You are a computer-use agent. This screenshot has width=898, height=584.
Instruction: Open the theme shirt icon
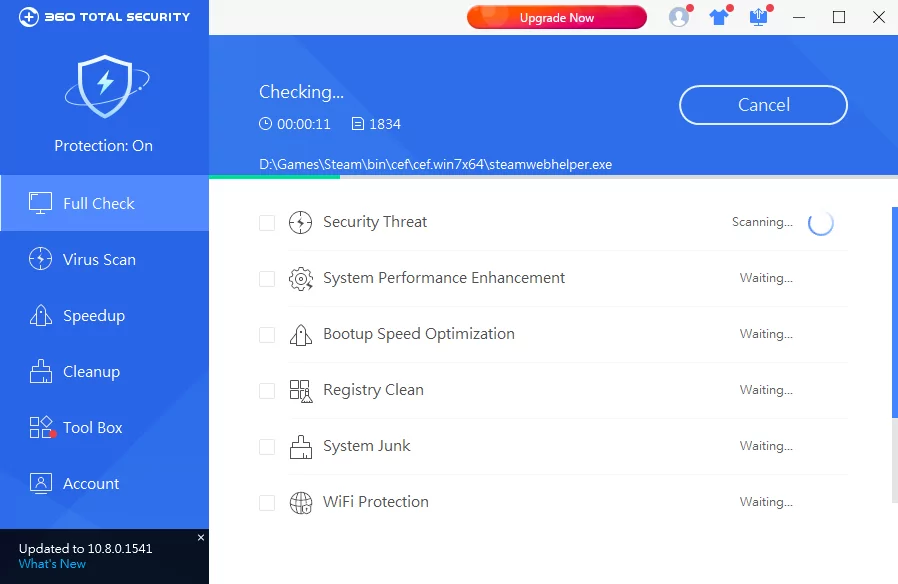719,17
